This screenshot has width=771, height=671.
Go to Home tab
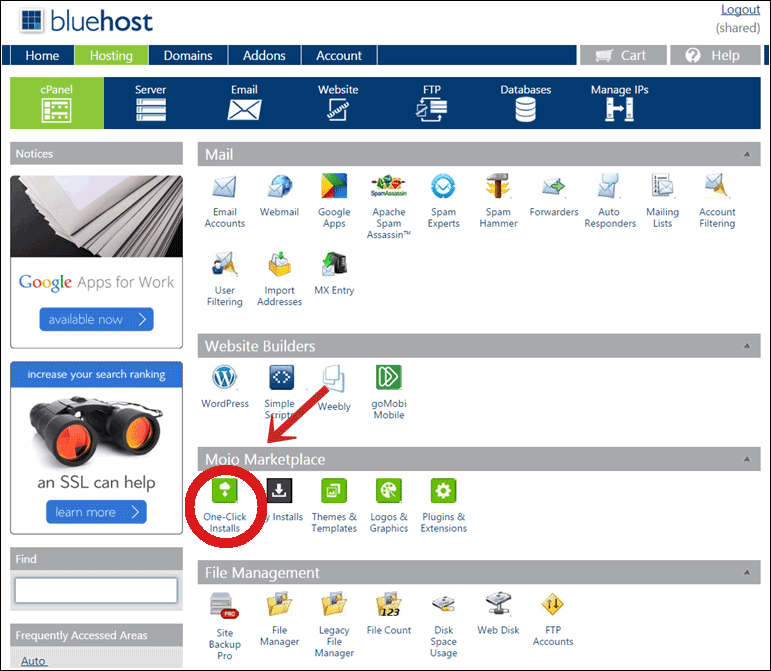coord(42,55)
